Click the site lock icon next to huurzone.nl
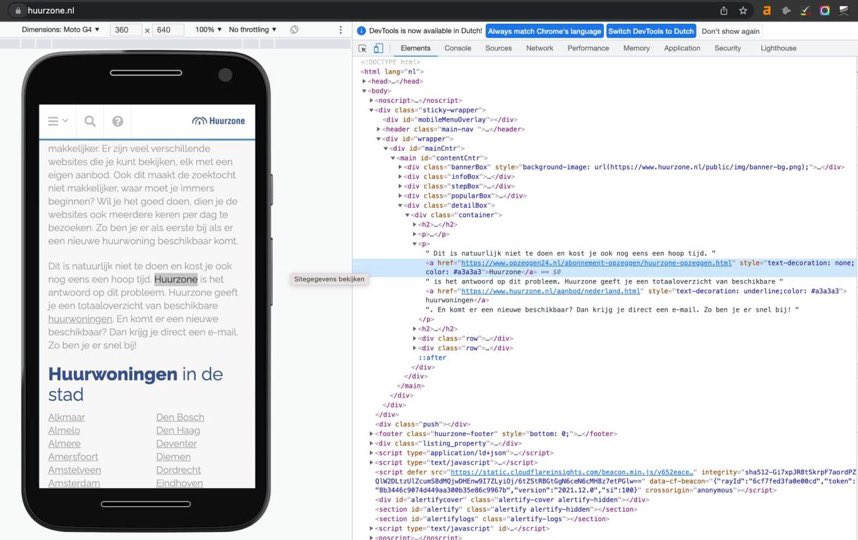The image size is (858, 540). pos(19,10)
